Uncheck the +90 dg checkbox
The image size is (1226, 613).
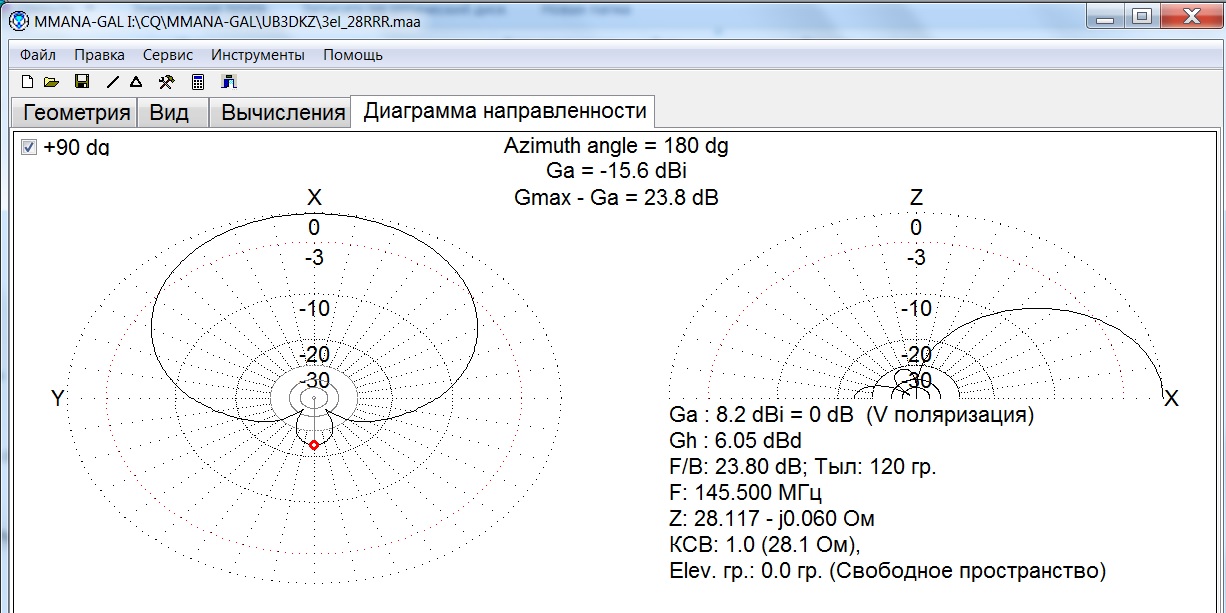(x=29, y=148)
